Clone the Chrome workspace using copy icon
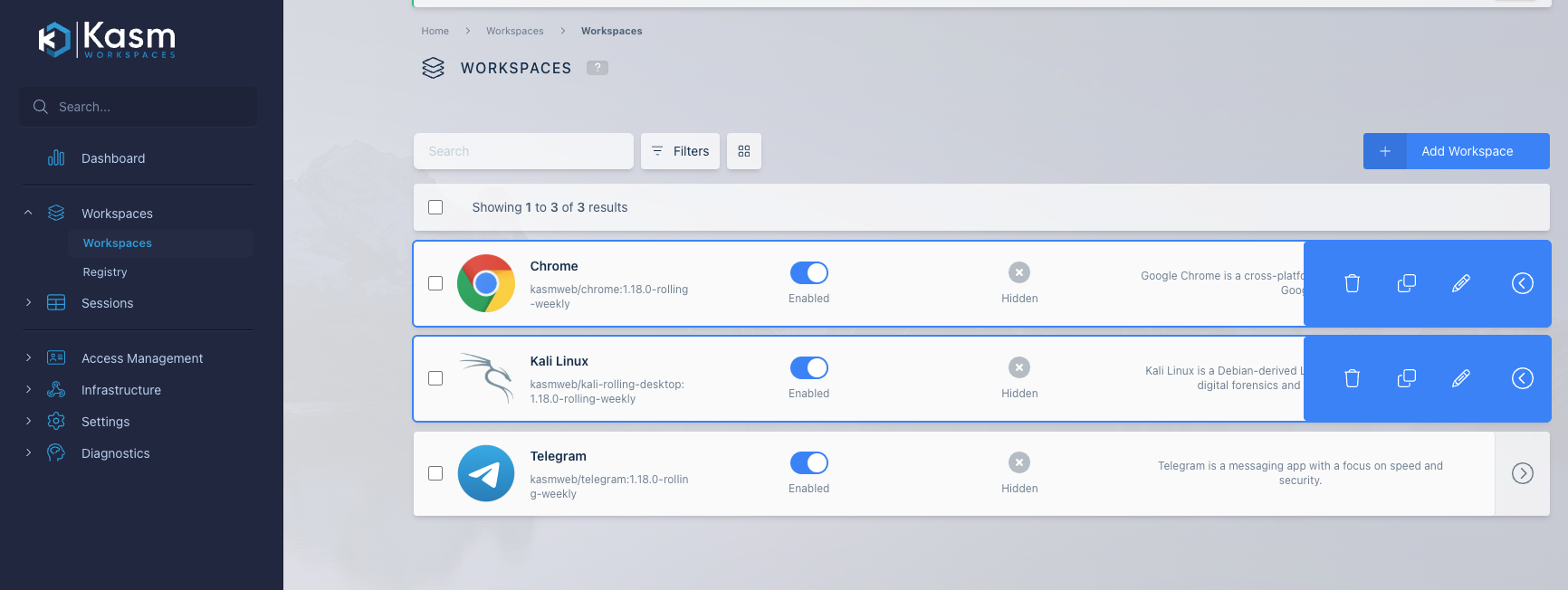Screen dimensions: 1568x590 (1406, 283)
